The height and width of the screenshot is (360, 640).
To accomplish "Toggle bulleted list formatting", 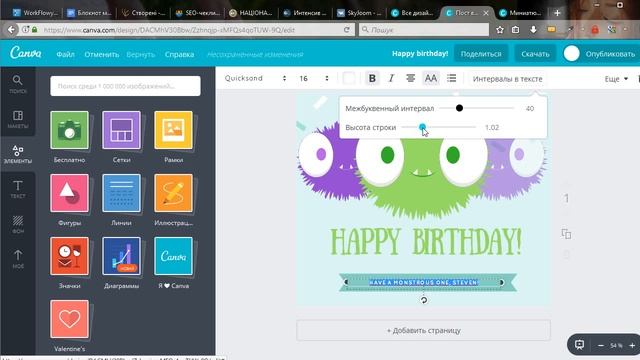I will click(451, 78).
